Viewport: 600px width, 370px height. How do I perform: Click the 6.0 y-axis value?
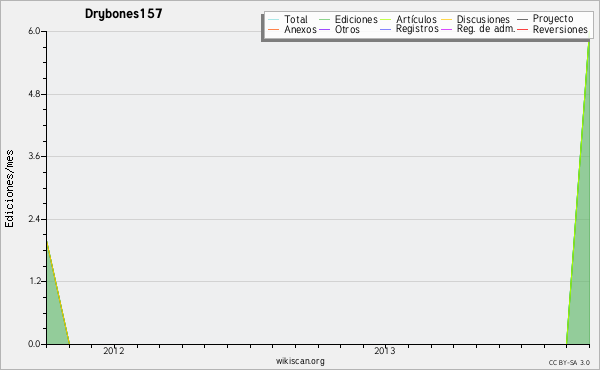(34, 31)
